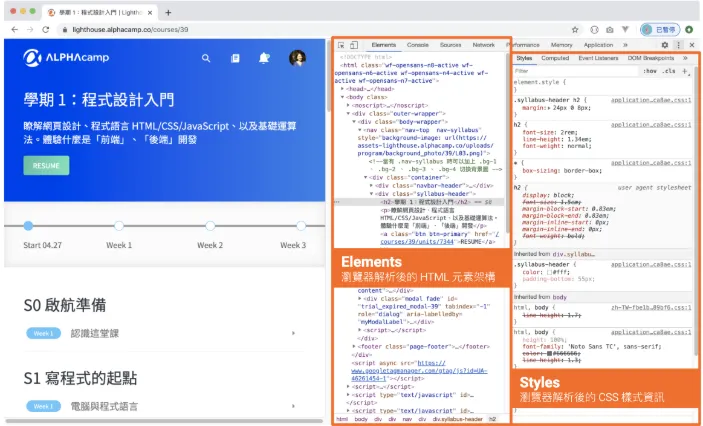Screen dimensions: 703x426
Task: Open the Memory tab
Action: click(x=561, y=45)
